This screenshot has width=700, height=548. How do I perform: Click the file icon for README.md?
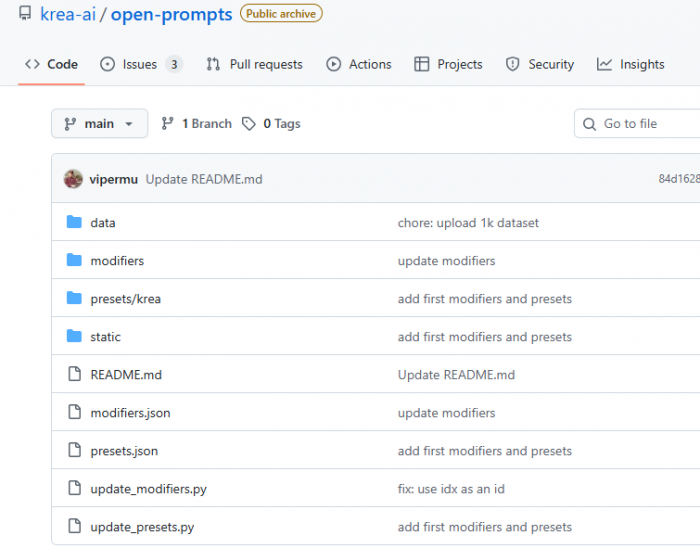click(x=75, y=374)
